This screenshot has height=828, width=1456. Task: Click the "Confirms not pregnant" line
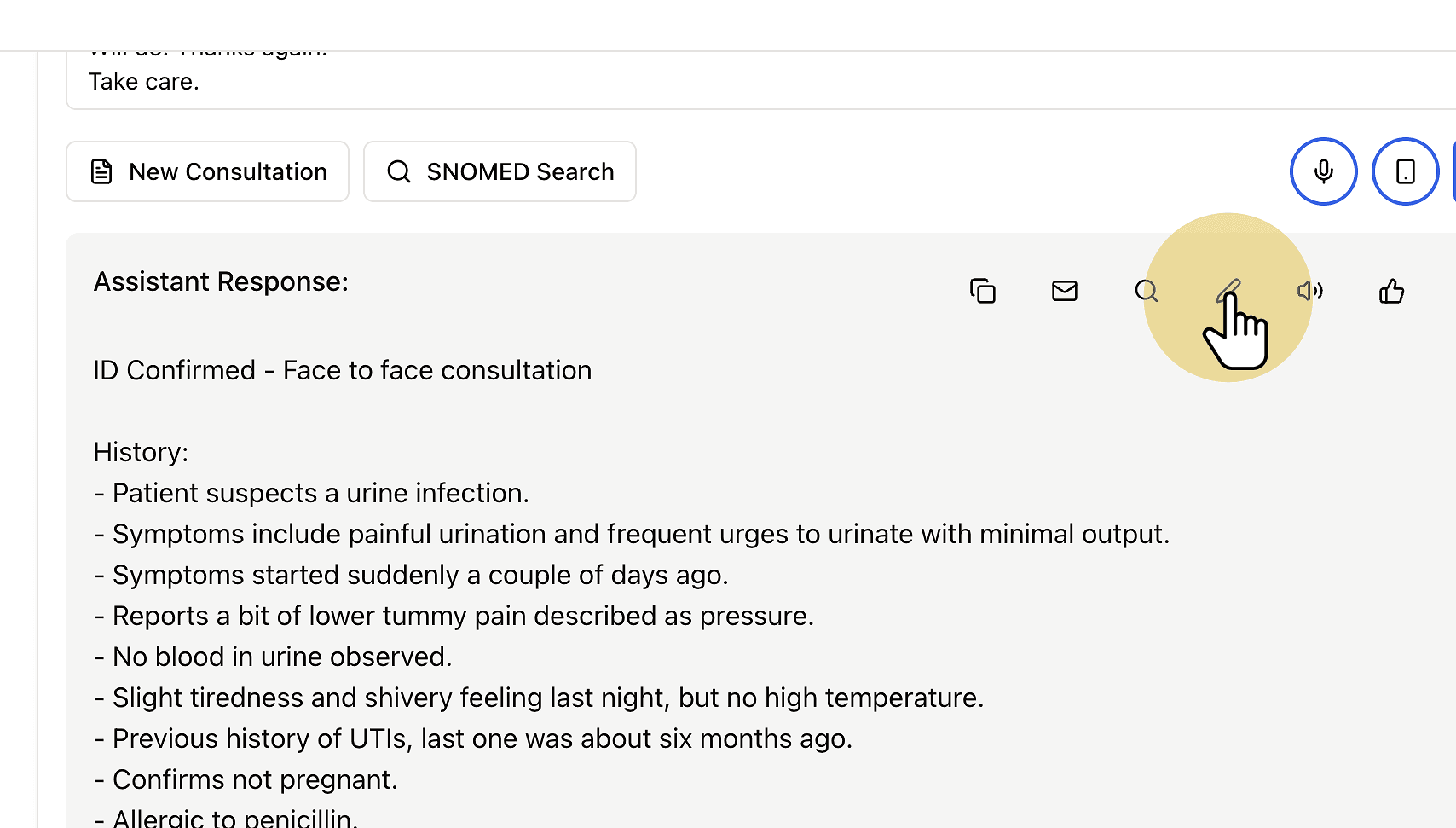click(246, 779)
